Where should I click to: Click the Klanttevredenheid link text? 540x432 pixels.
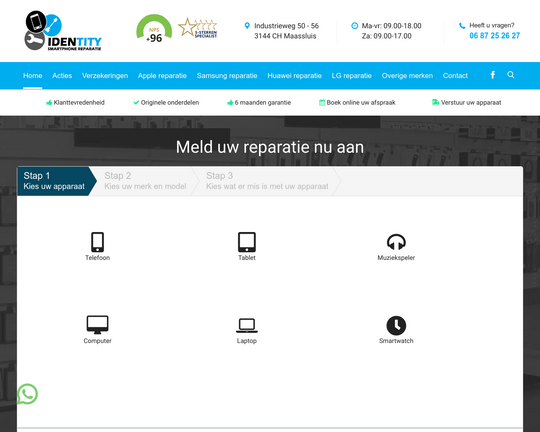[79, 102]
